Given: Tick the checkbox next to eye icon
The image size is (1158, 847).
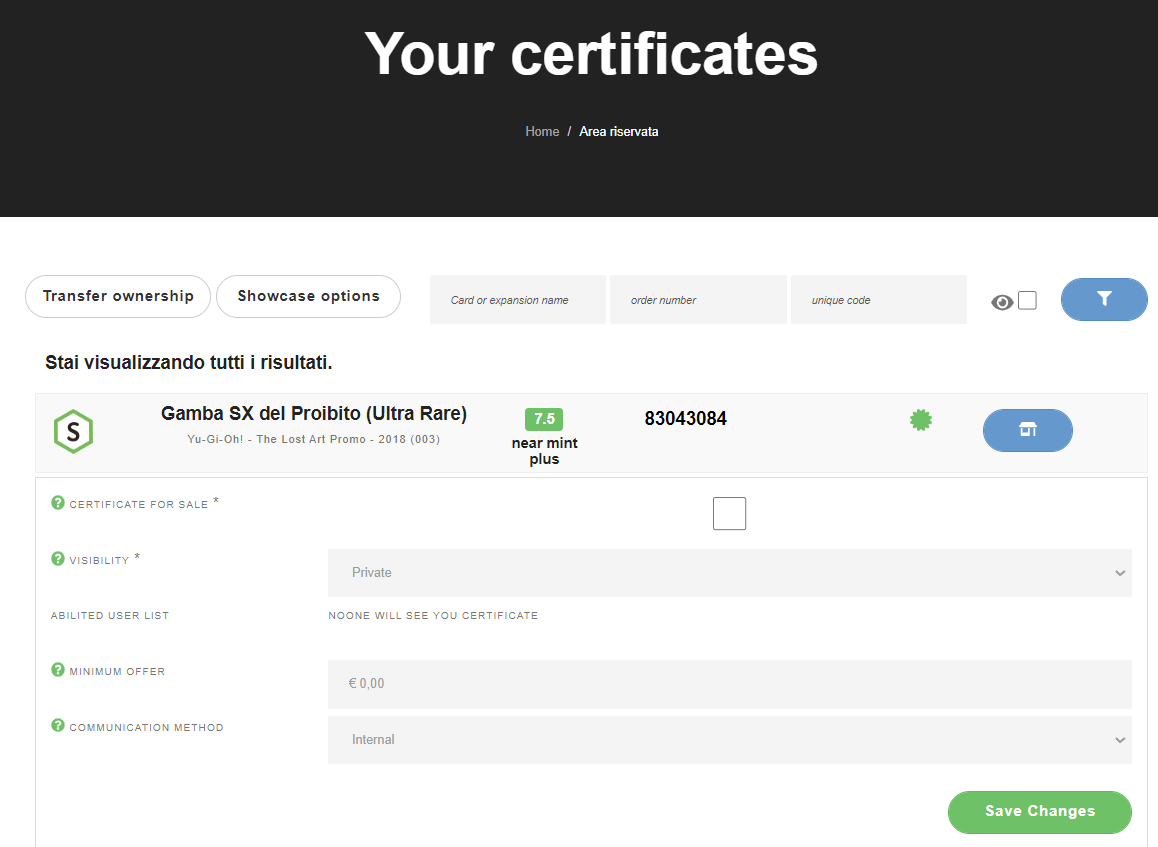Looking at the screenshot, I should point(1027,301).
